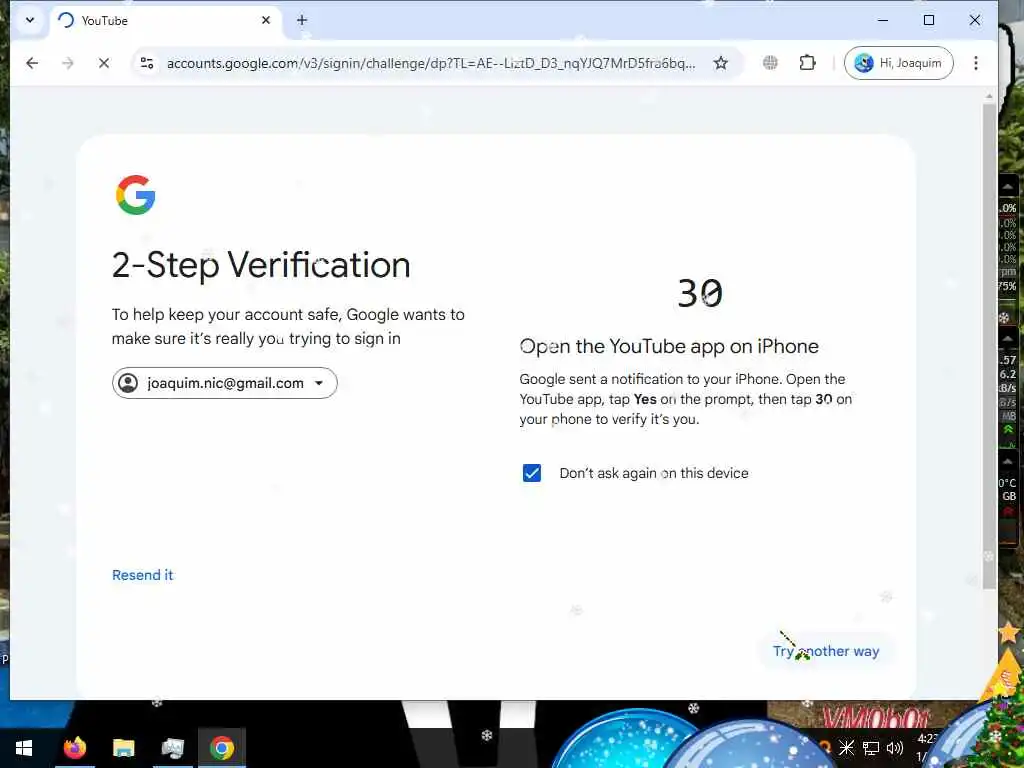Select the YouTube browser tab
Viewport: 1024px width, 768px height.
point(165,20)
